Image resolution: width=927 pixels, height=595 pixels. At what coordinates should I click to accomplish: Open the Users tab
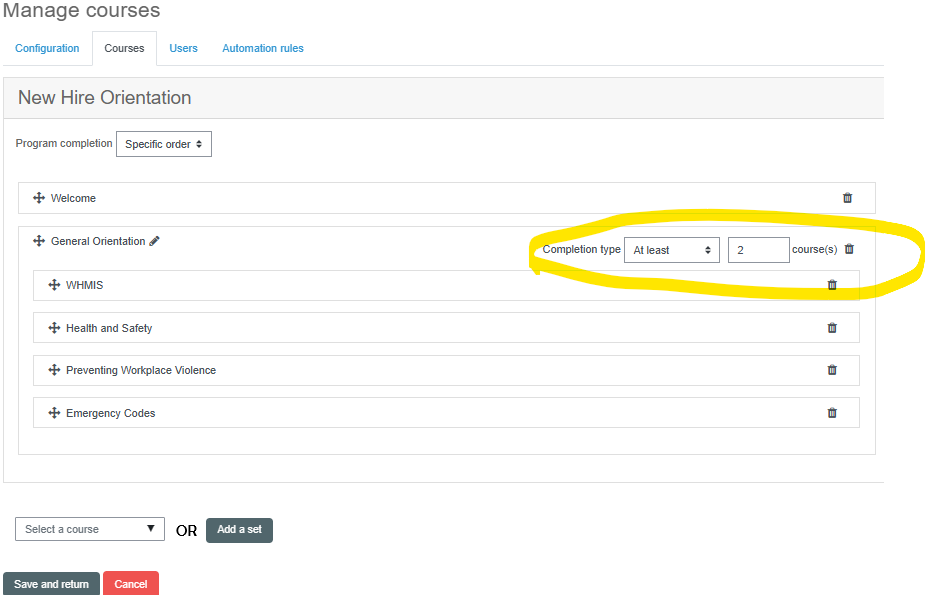point(183,48)
